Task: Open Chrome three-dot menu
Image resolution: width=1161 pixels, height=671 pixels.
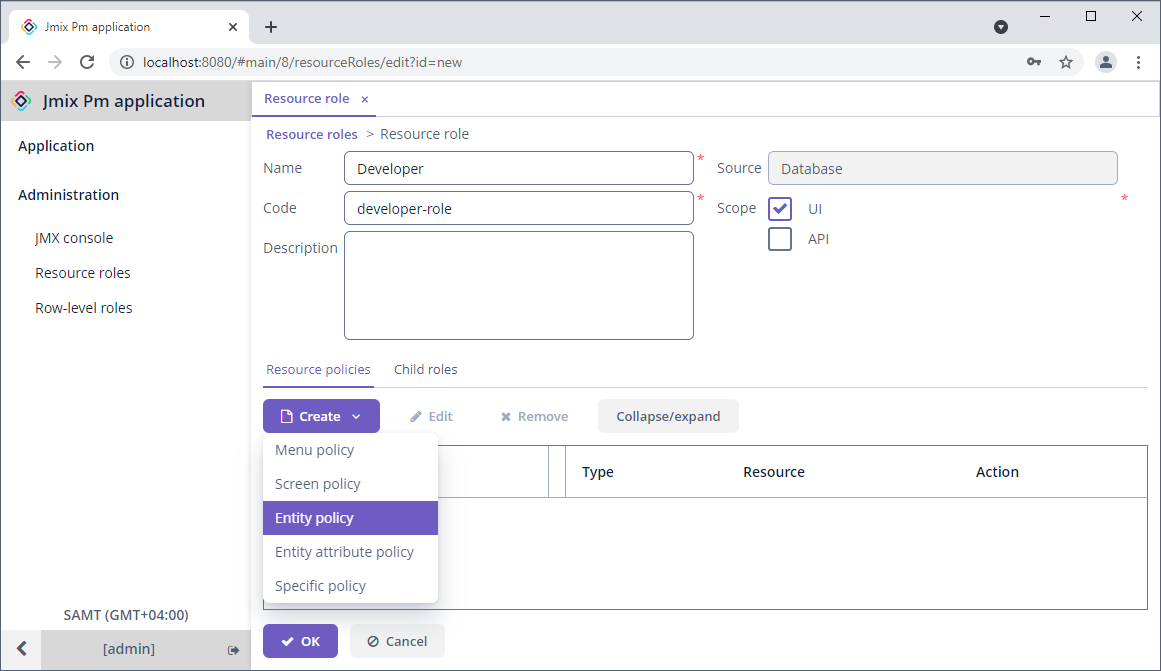Action: point(1138,62)
